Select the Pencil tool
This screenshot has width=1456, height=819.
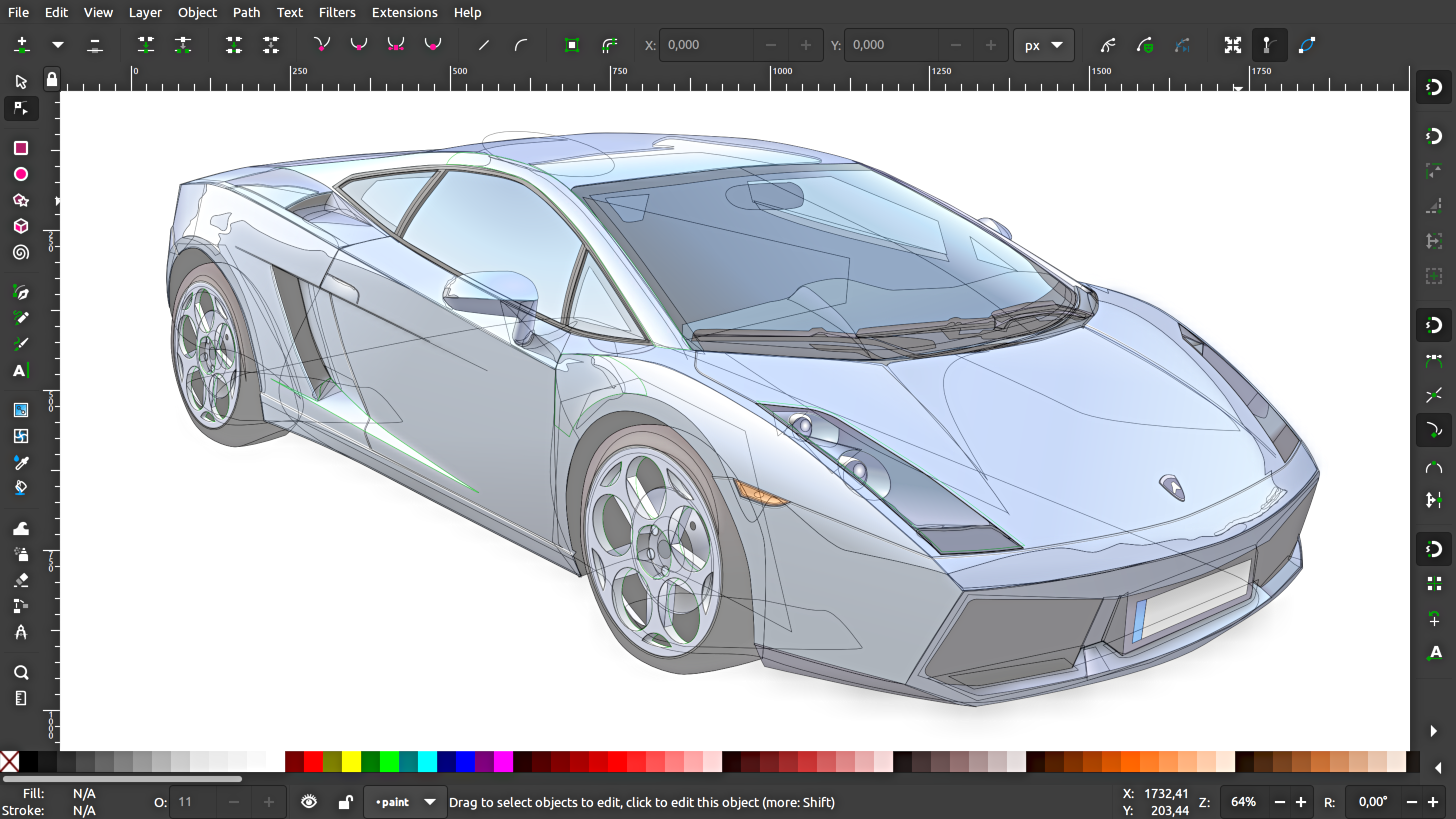21,318
